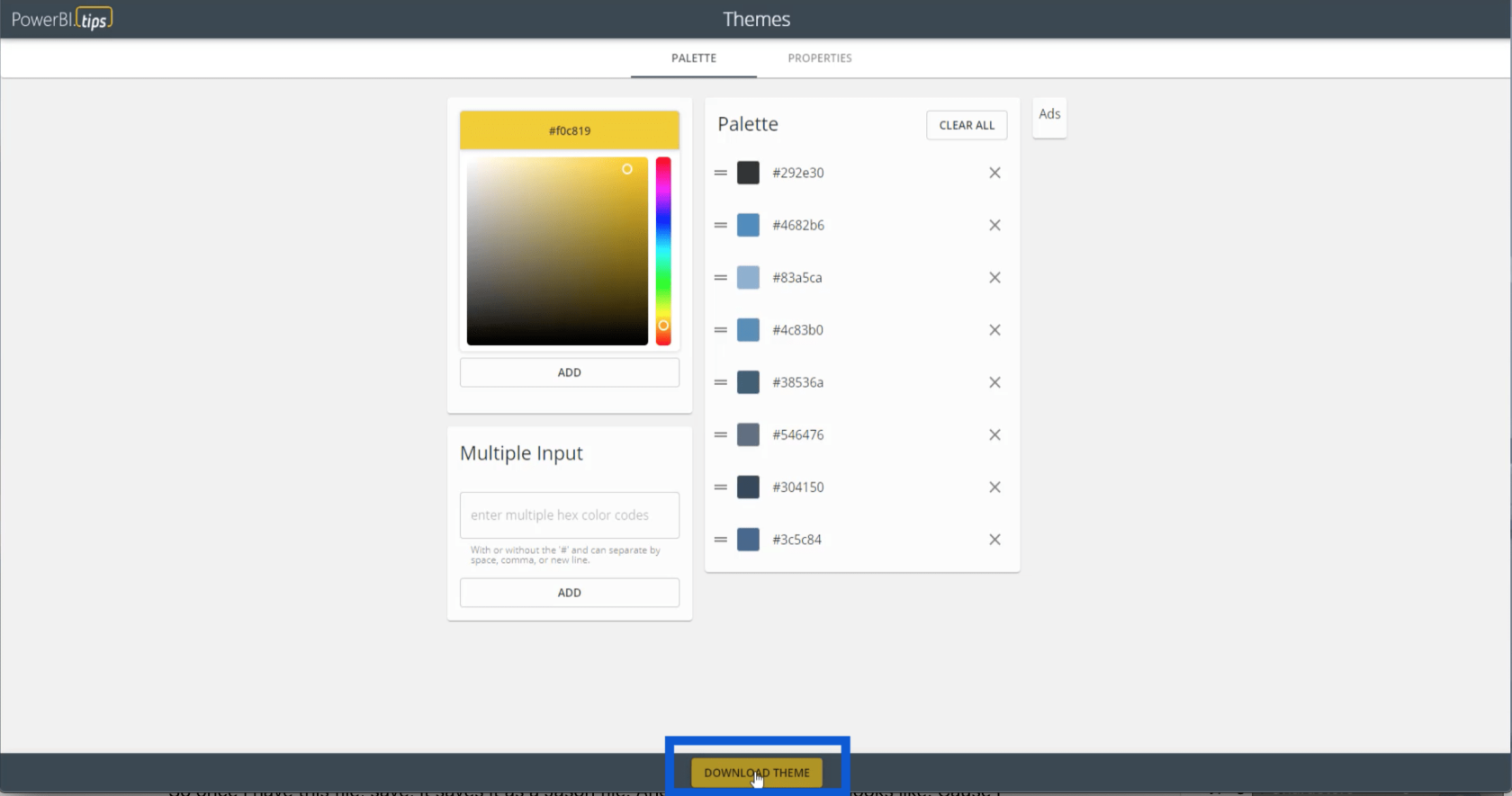This screenshot has width=1512, height=796.
Task: Grab the drag handle for #546476
Action: click(721, 434)
